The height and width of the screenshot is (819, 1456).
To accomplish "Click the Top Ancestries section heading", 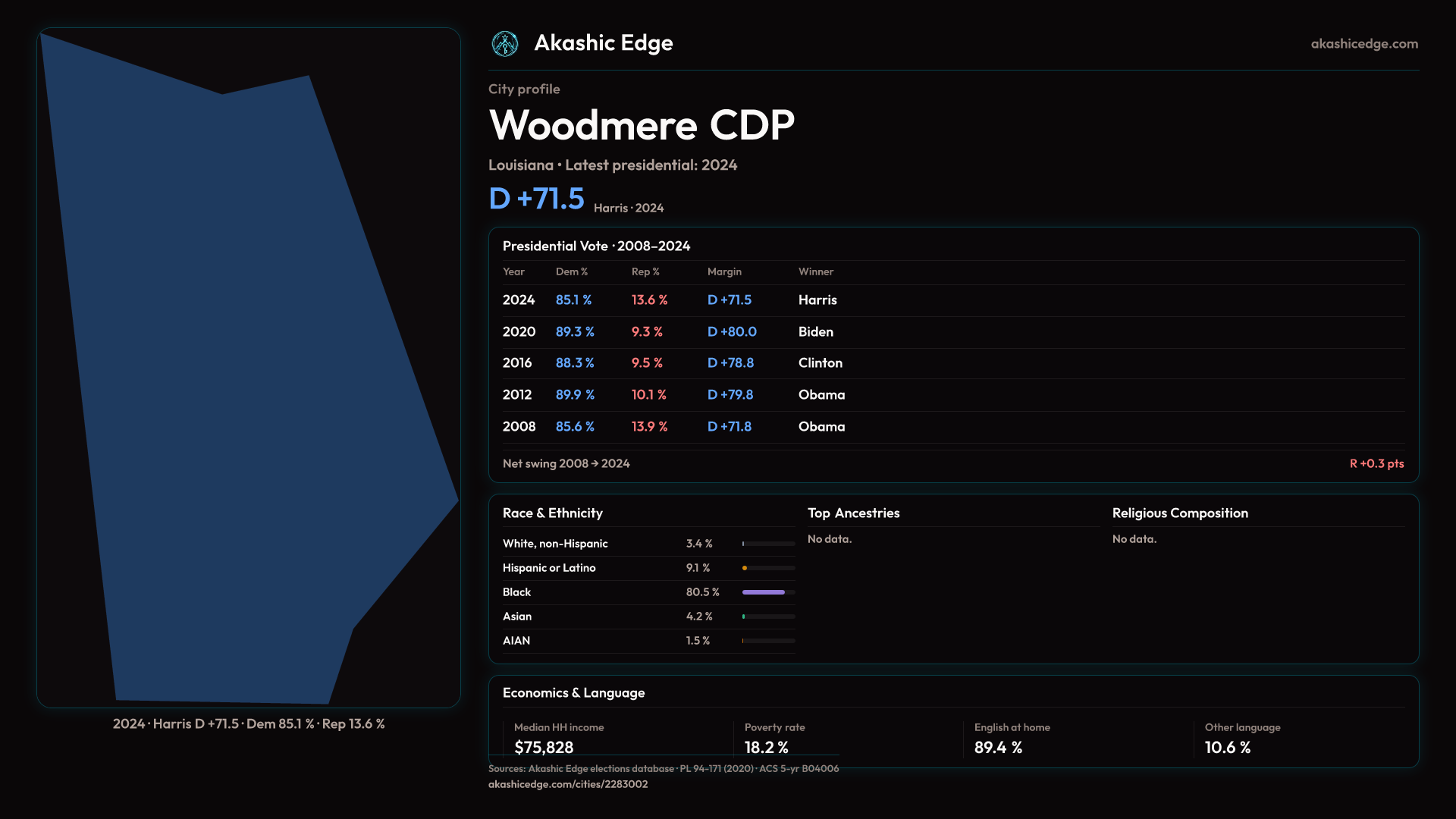I will (x=853, y=513).
